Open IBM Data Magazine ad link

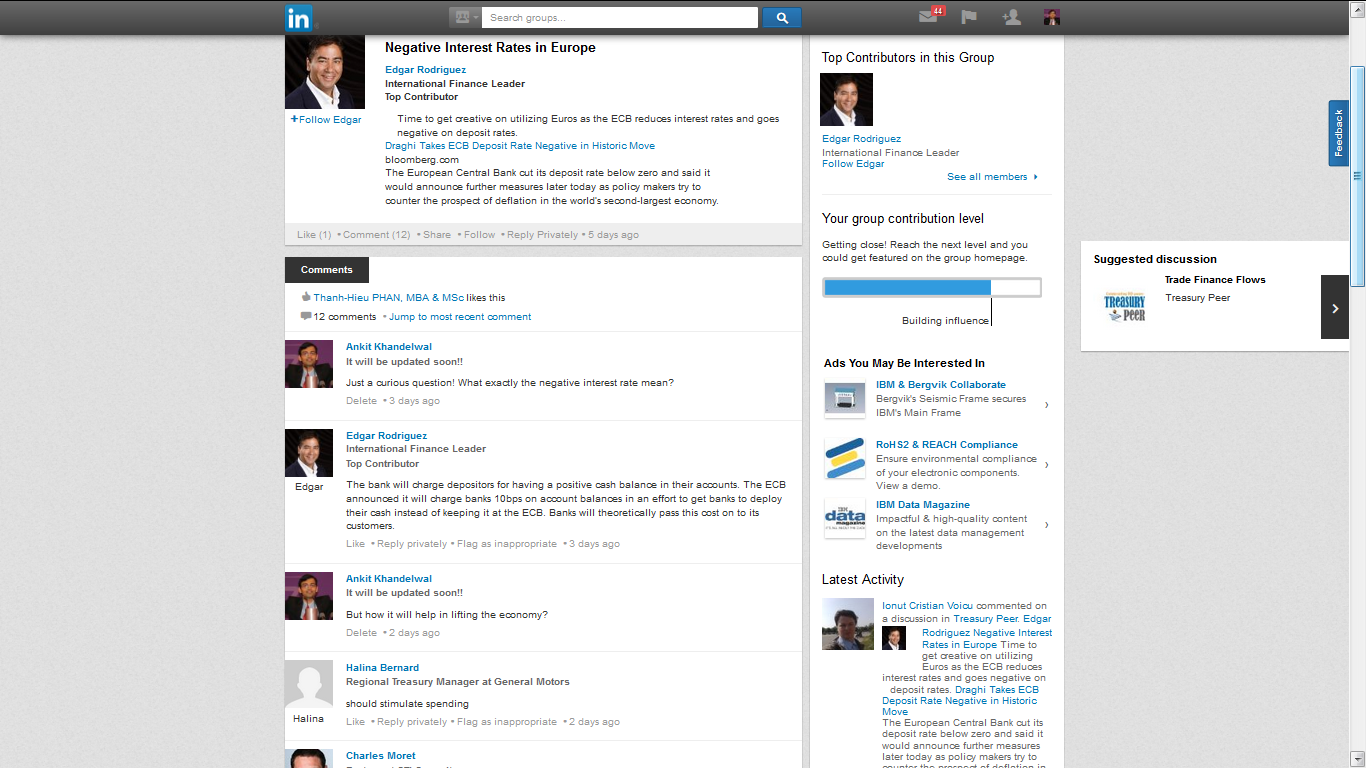[923, 505]
